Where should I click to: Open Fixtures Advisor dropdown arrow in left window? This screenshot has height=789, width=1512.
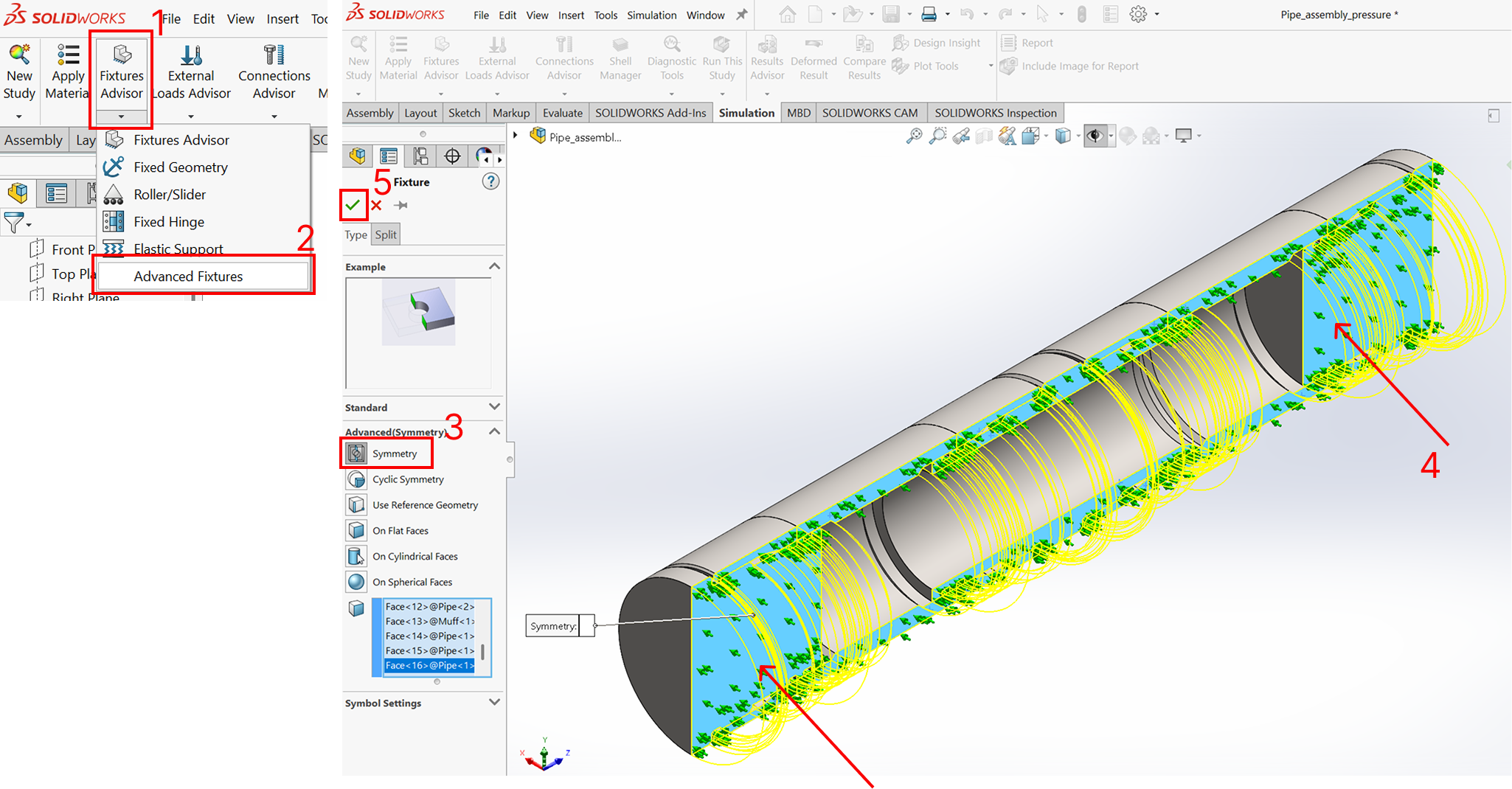pos(121,117)
